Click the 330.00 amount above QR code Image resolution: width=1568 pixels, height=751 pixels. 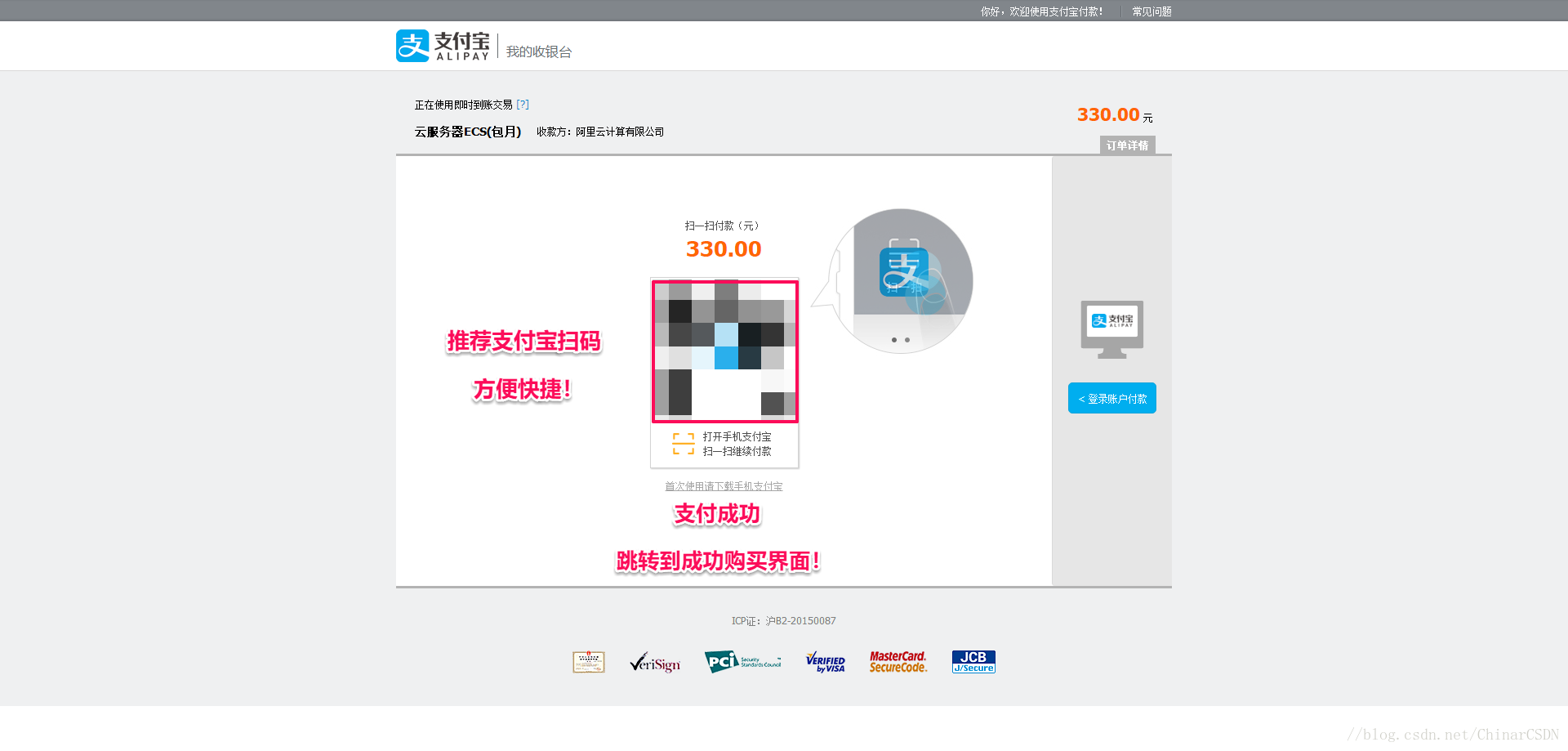click(724, 249)
